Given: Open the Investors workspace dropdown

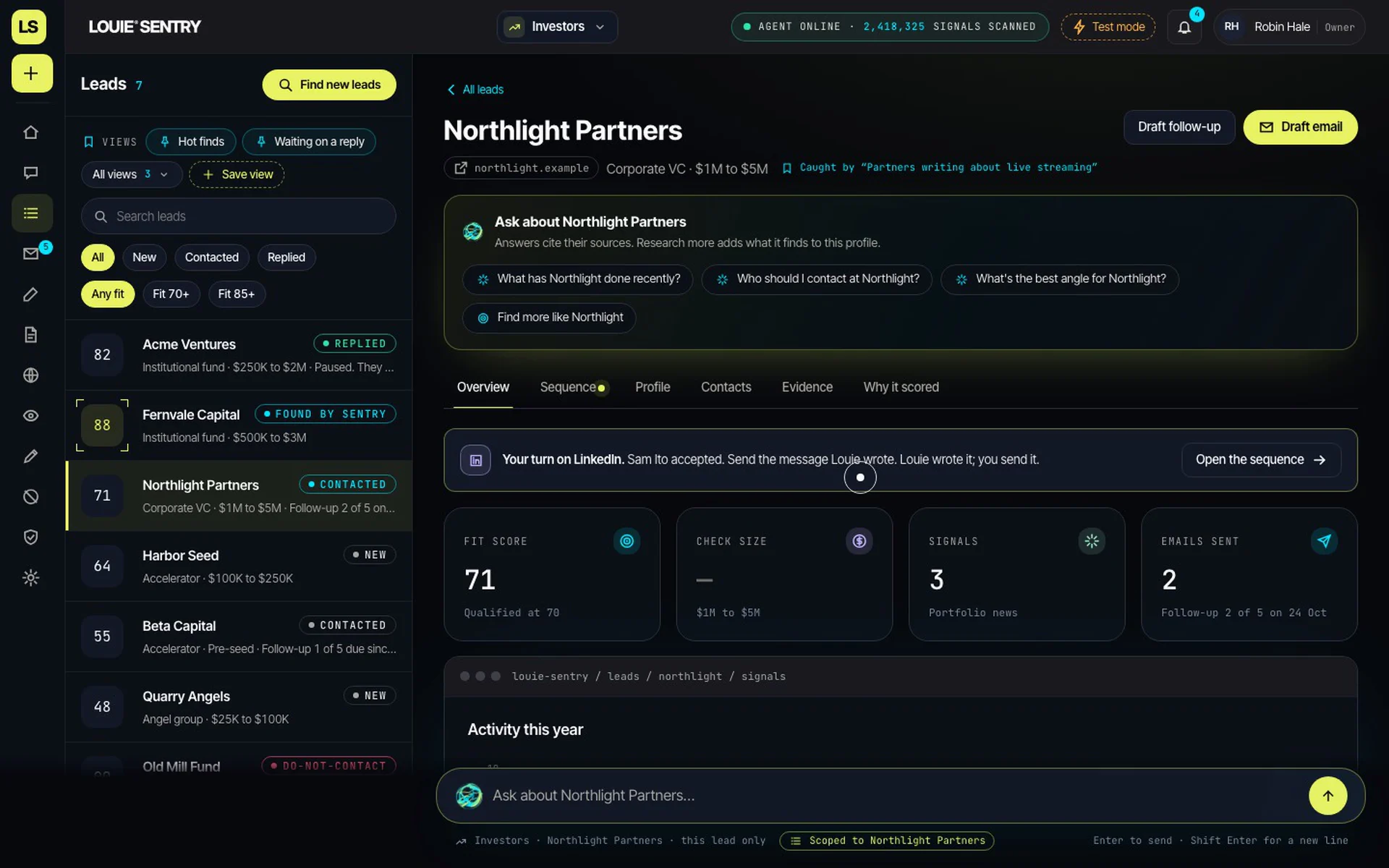Looking at the screenshot, I should point(557,27).
